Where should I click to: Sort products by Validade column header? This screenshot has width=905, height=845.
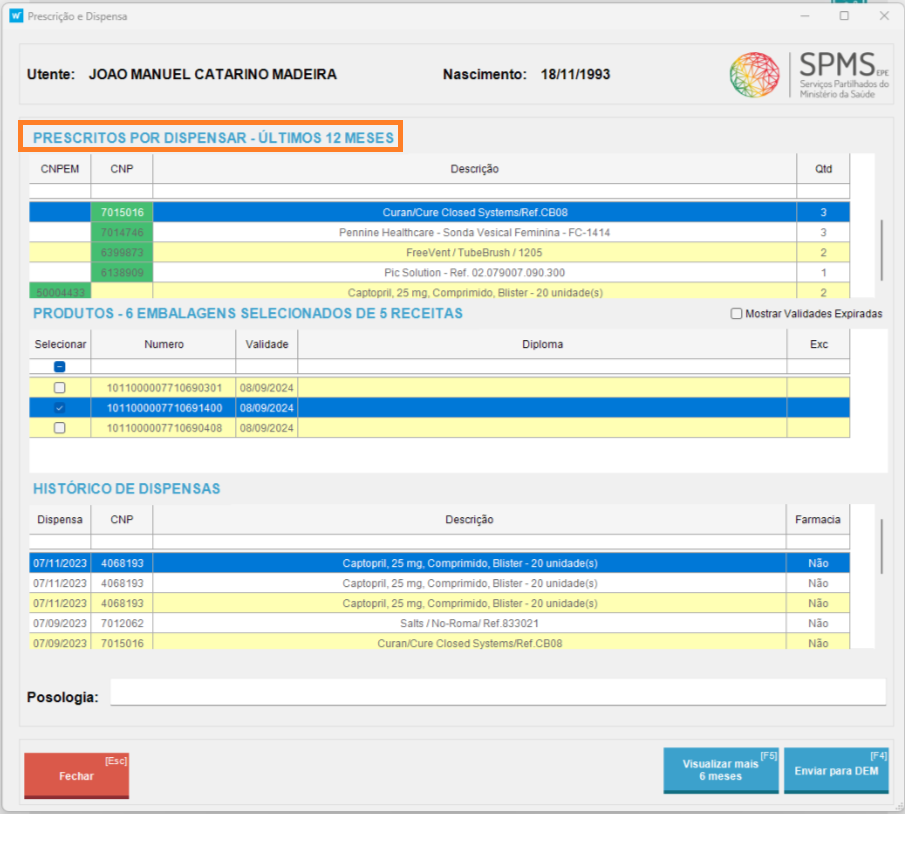point(267,344)
